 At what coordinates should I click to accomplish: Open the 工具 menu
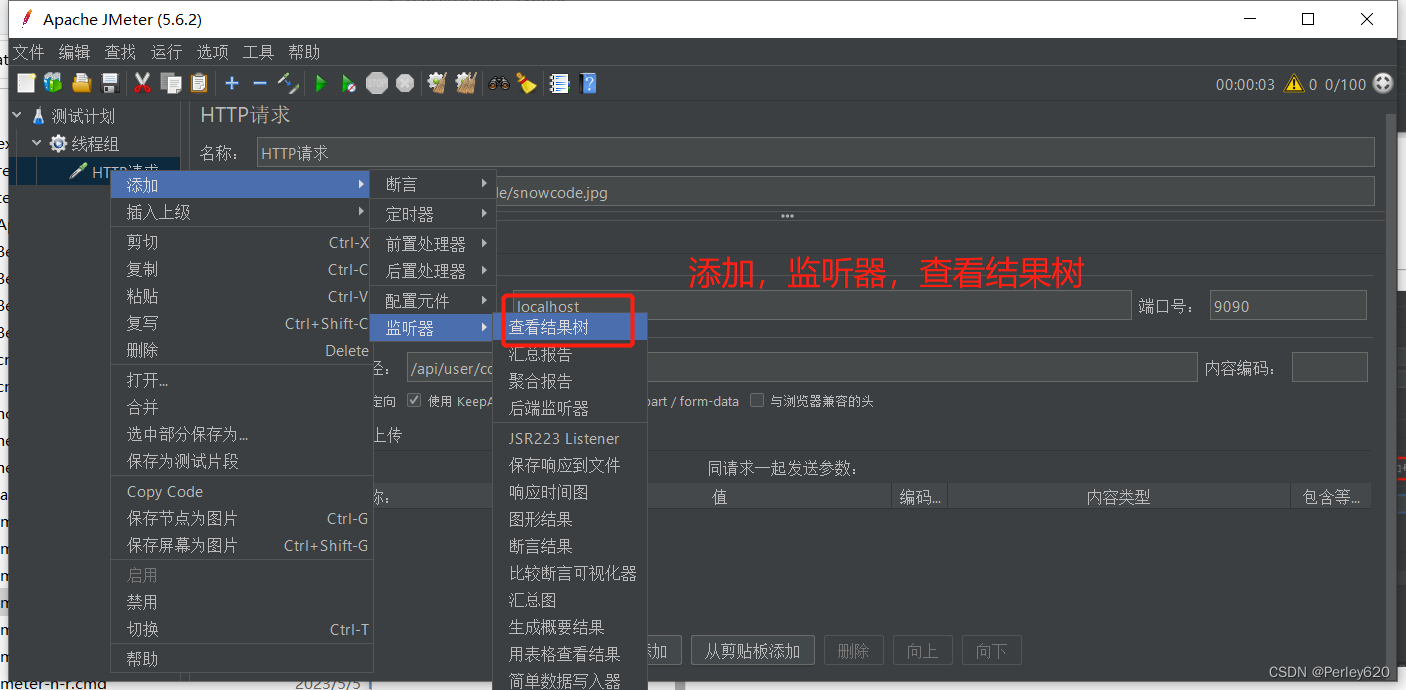258,52
